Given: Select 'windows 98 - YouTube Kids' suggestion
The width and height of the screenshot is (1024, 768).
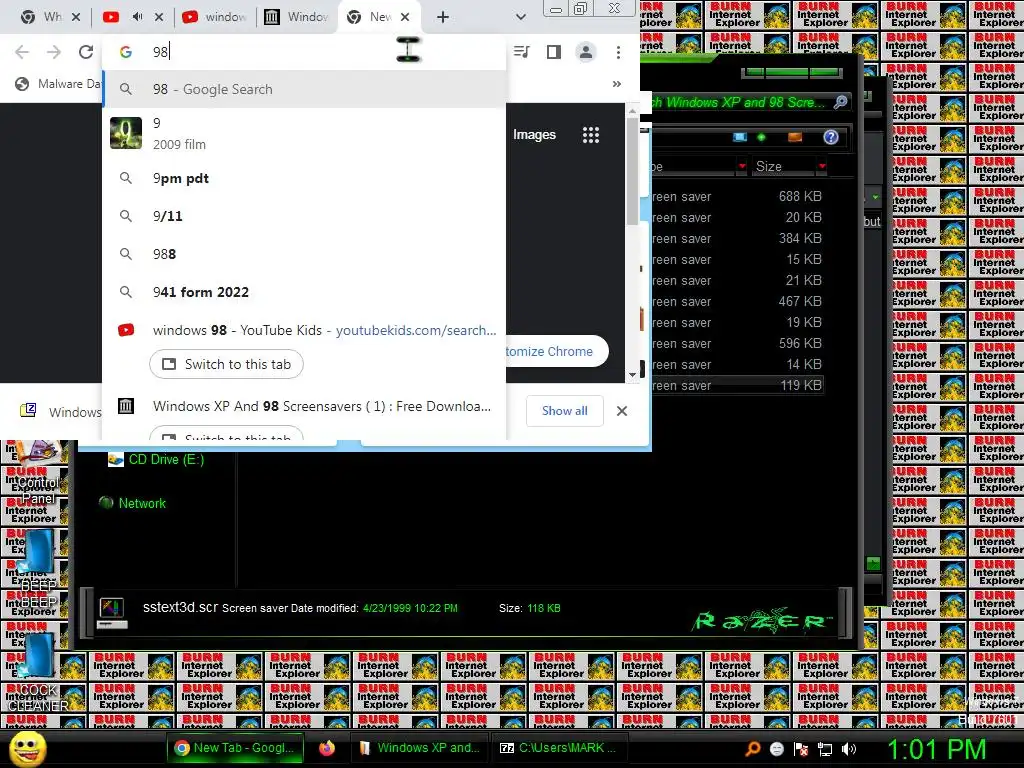Looking at the screenshot, I should [305, 330].
